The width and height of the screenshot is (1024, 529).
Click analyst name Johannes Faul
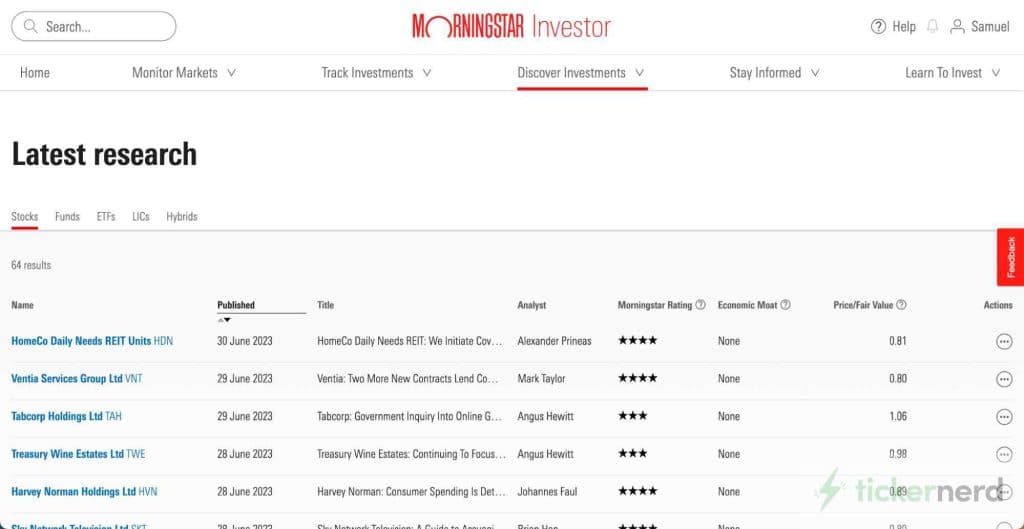pyautogui.click(x=547, y=492)
